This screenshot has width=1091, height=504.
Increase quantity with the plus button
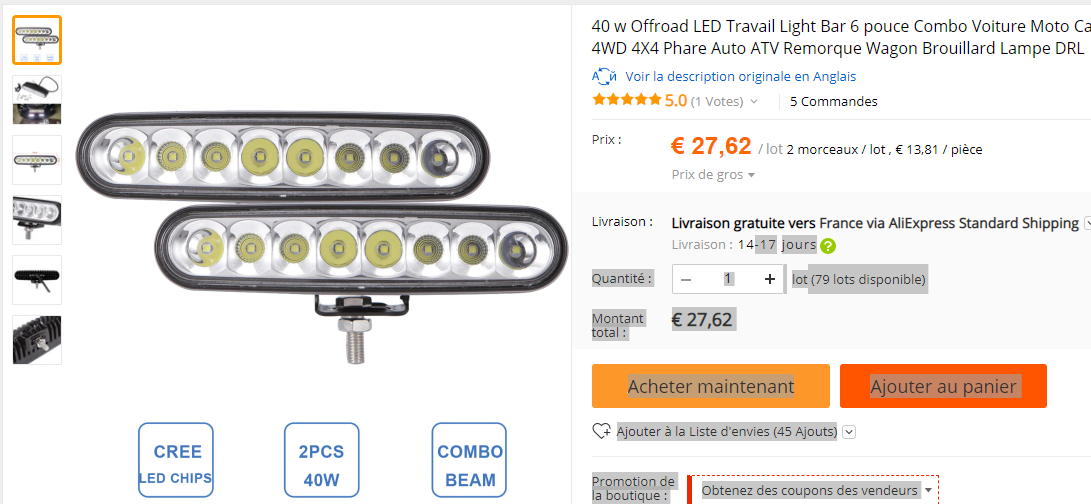tap(769, 280)
